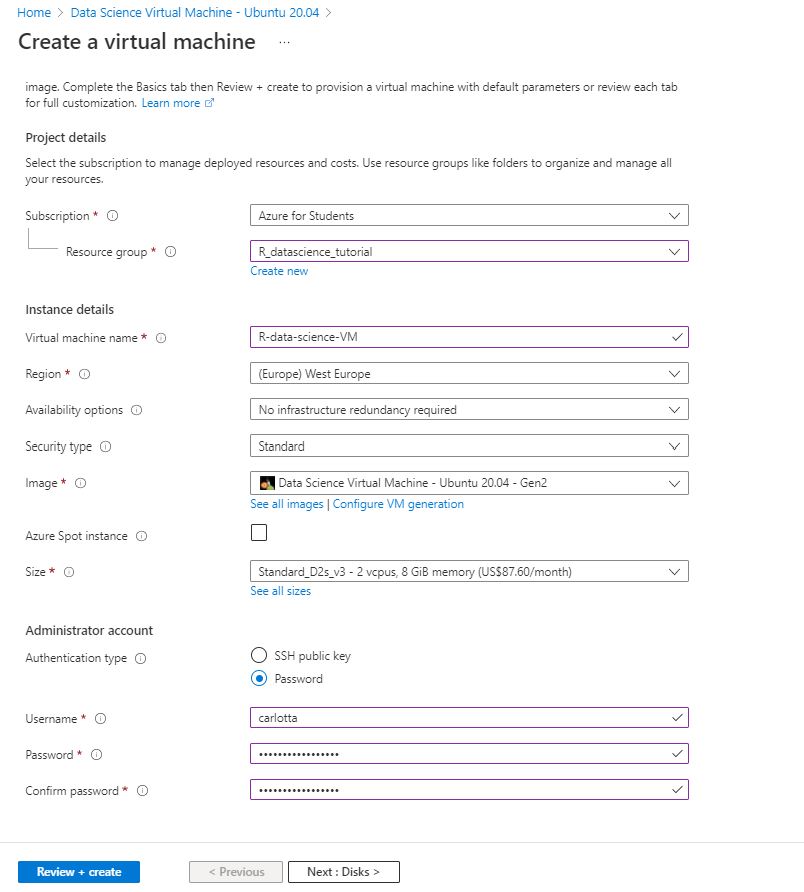Click the Administrator account heading
Screen dimensions: 804x892
89,630
